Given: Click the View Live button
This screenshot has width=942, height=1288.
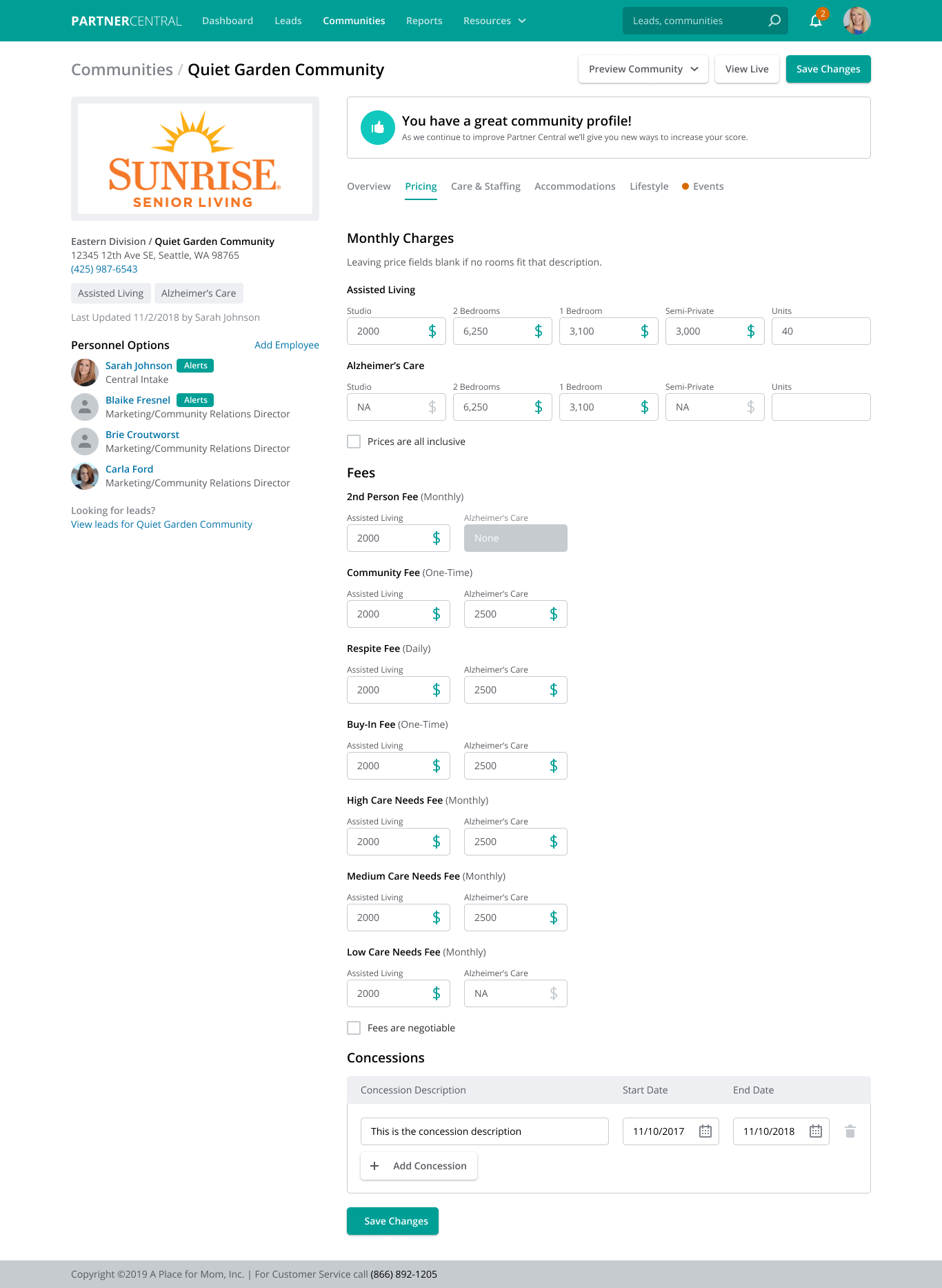Looking at the screenshot, I should click(747, 69).
